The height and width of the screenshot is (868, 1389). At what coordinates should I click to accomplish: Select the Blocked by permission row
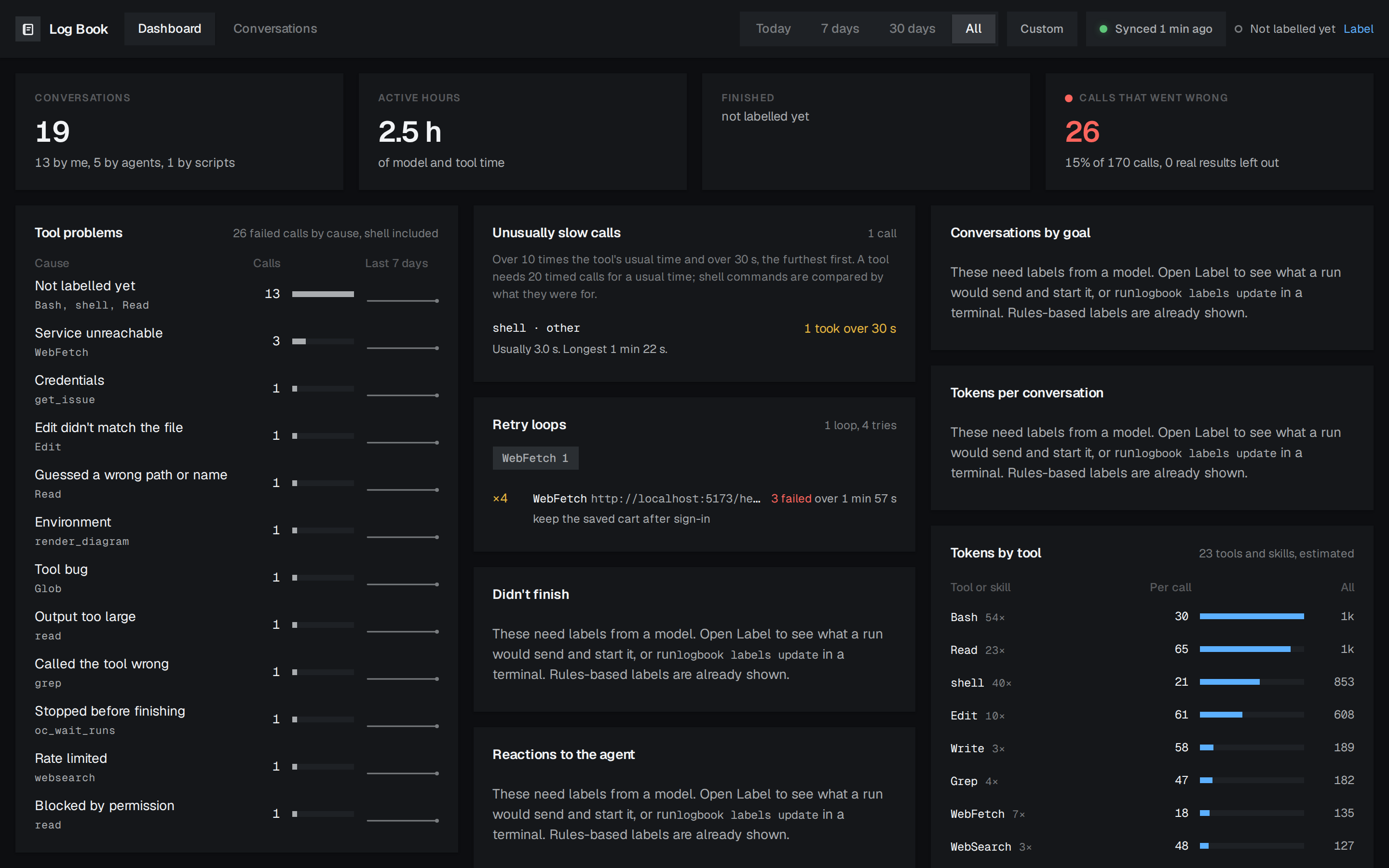[x=236, y=814]
